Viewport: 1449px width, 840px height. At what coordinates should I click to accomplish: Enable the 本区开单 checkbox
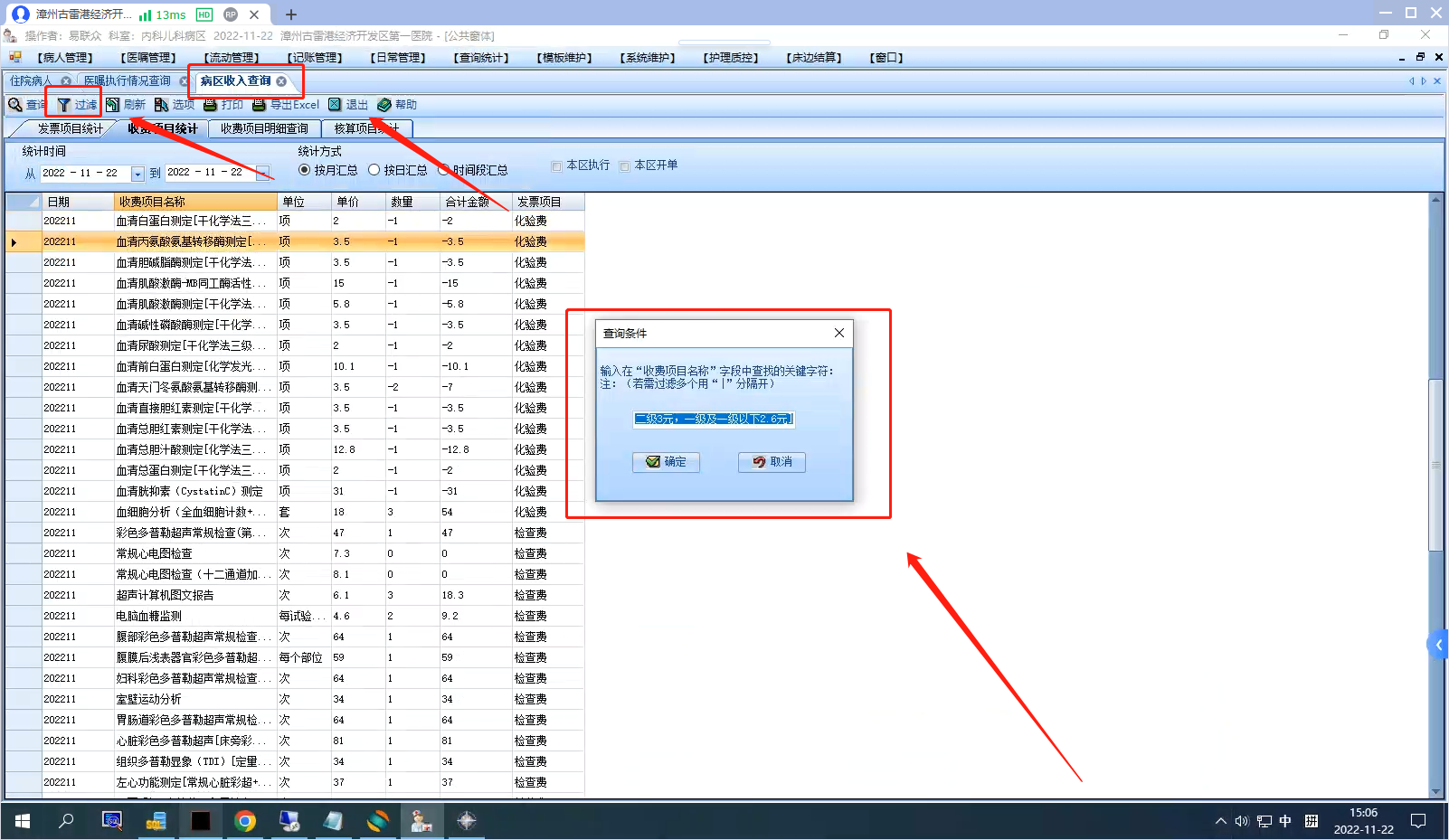click(624, 165)
